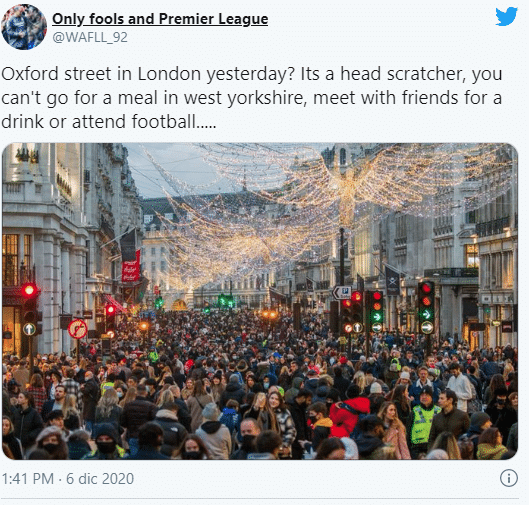Click the words "west yorkshire" in tweet
This screenshot has width=529, height=505.
coord(245,98)
